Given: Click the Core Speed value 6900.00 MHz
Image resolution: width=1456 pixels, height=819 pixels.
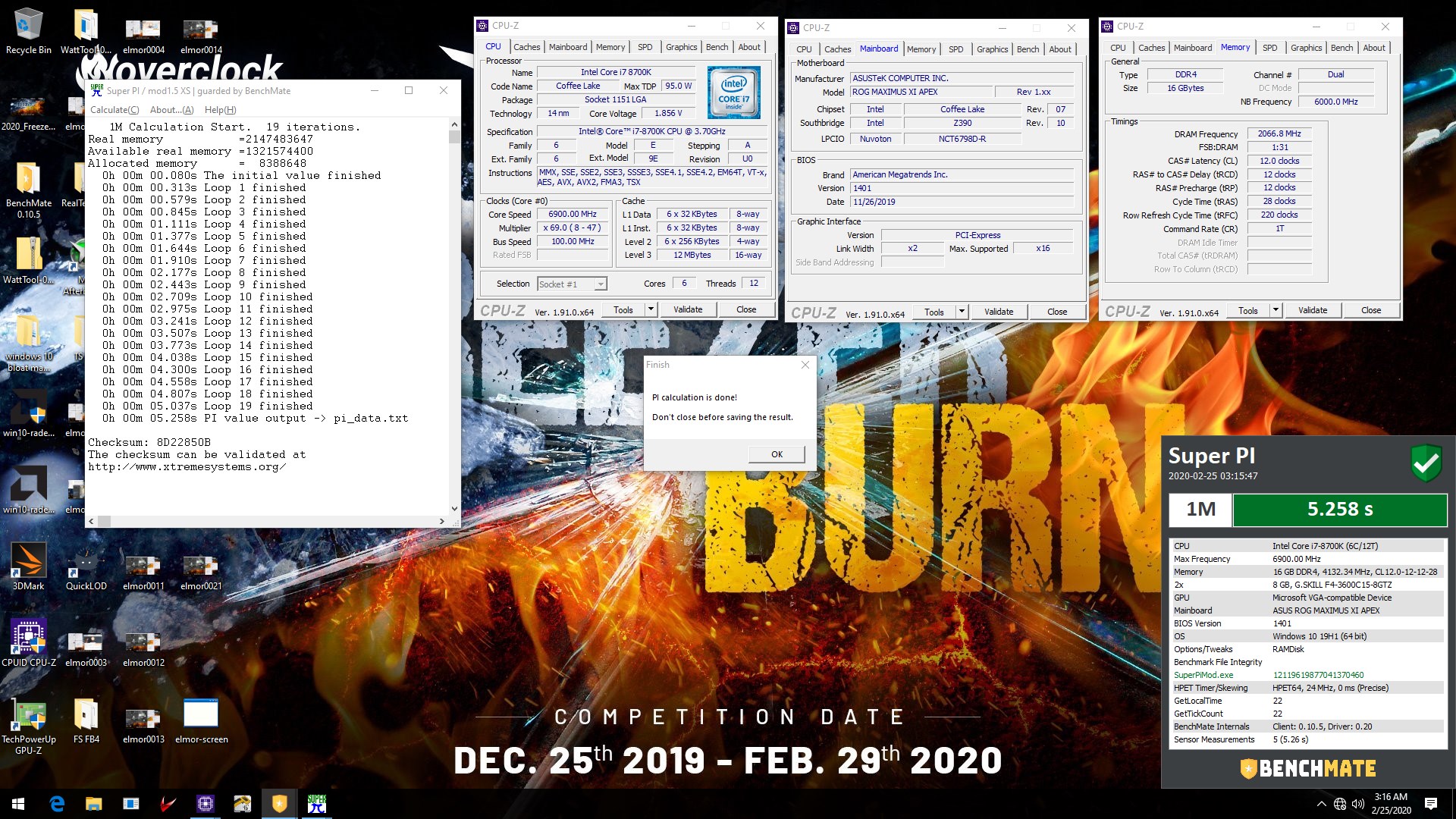Looking at the screenshot, I should (573, 214).
